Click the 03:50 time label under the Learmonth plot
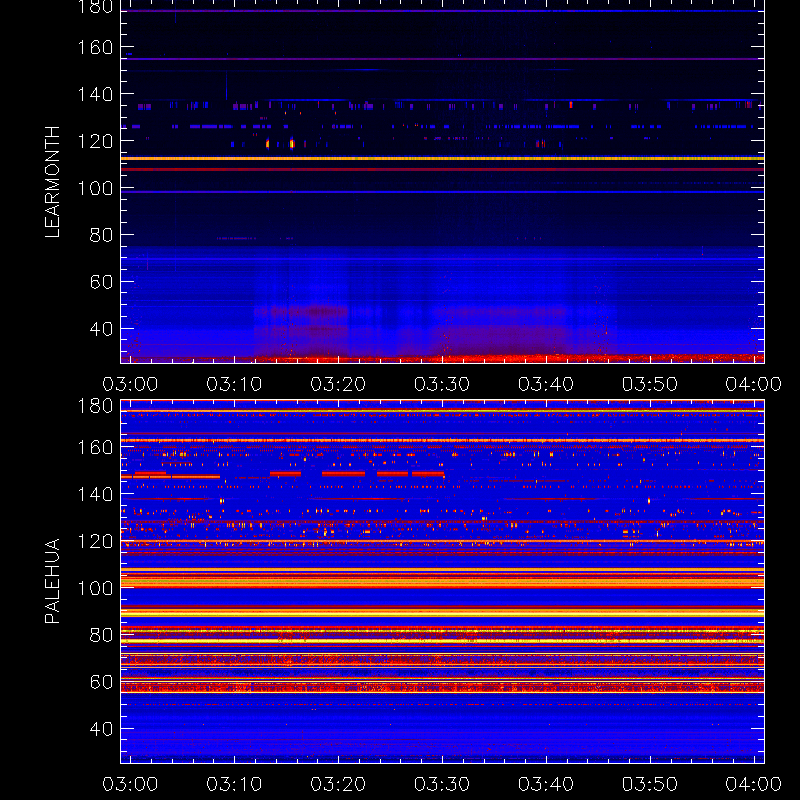Image resolution: width=800 pixels, height=800 pixels. [x=650, y=384]
